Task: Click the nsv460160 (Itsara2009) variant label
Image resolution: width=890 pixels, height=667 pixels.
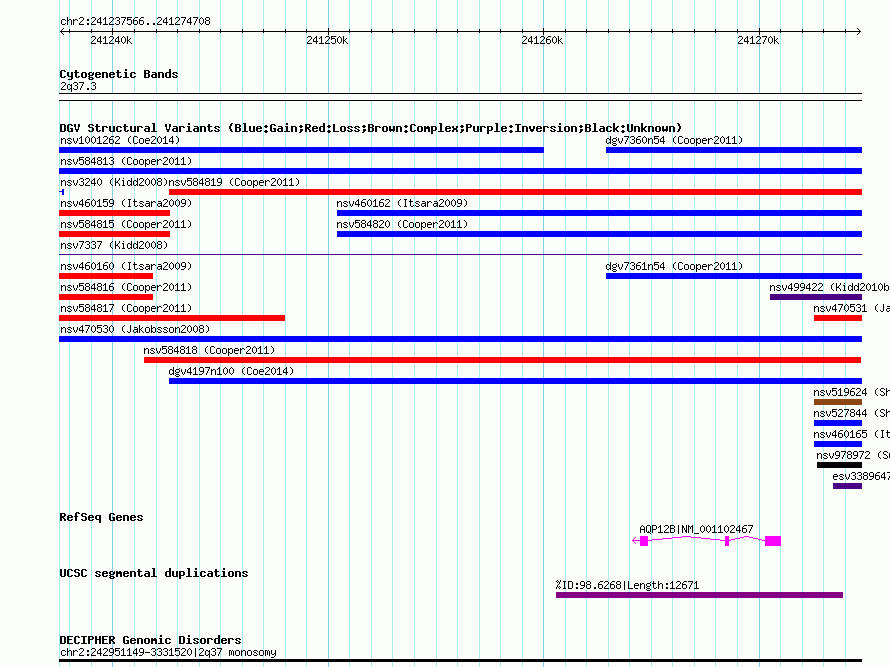Action: pyautogui.click(x=126, y=266)
